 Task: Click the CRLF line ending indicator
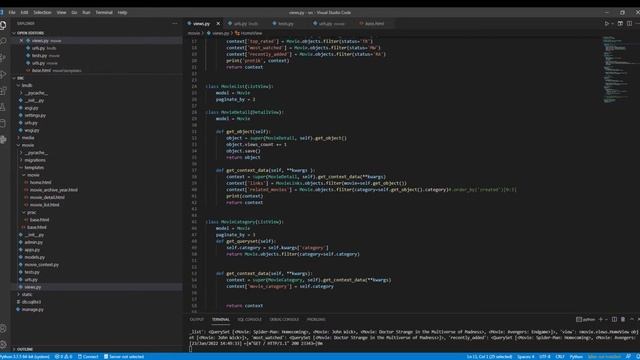(560, 357)
